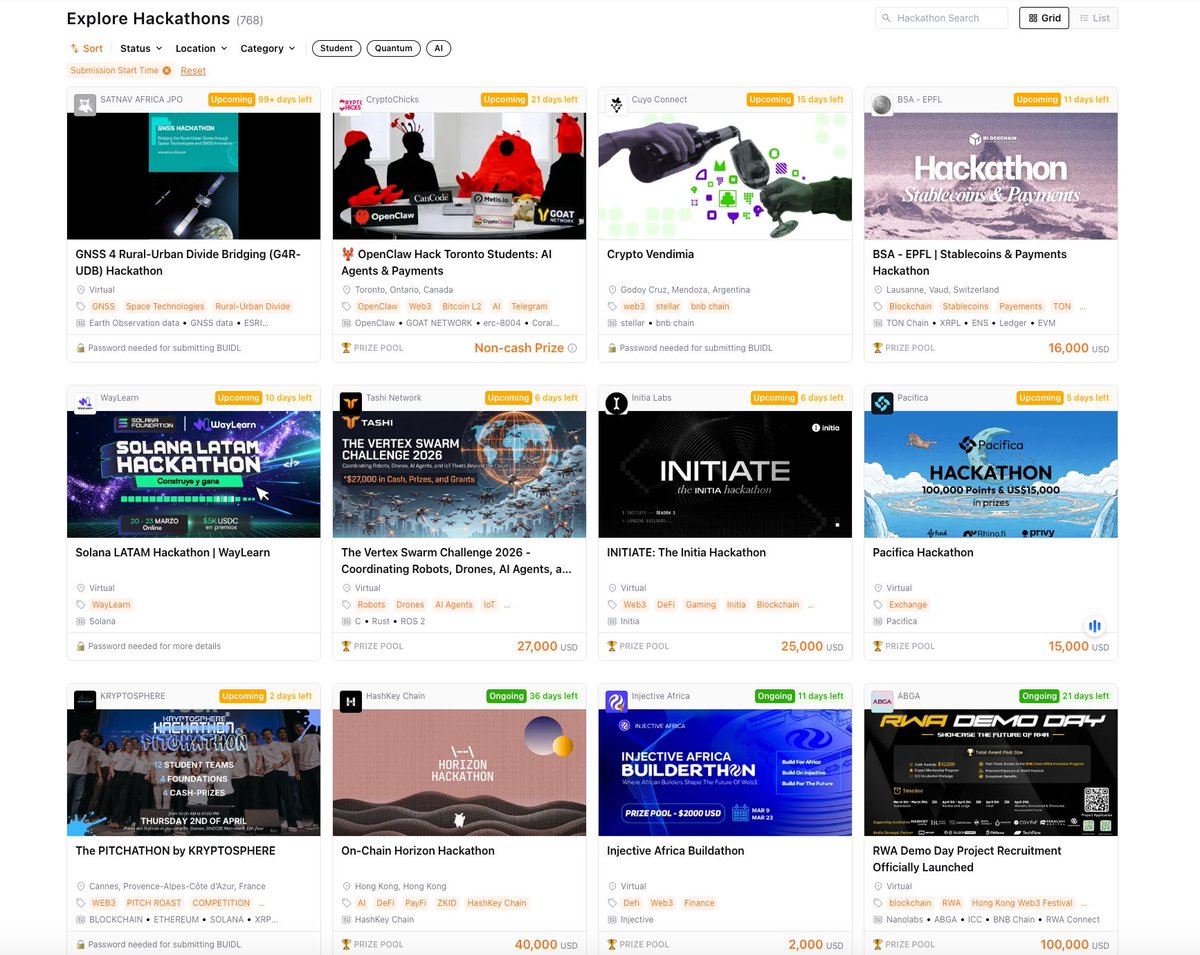Open the OpenClaw Hack Toronto banner image
The image size is (1200, 955).
click(460, 176)
